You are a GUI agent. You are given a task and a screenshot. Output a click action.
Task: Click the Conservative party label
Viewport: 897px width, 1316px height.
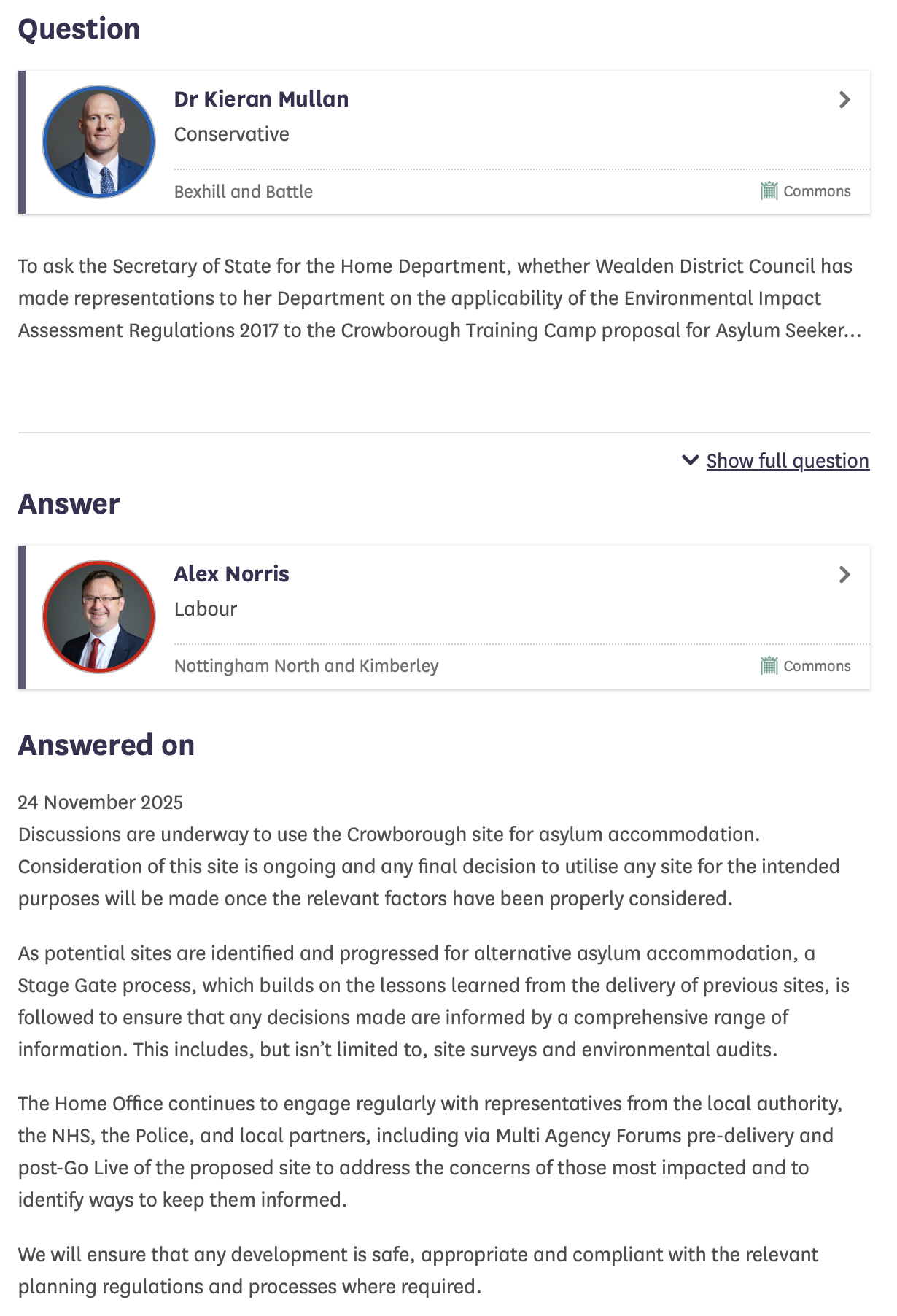coord(231,134)
